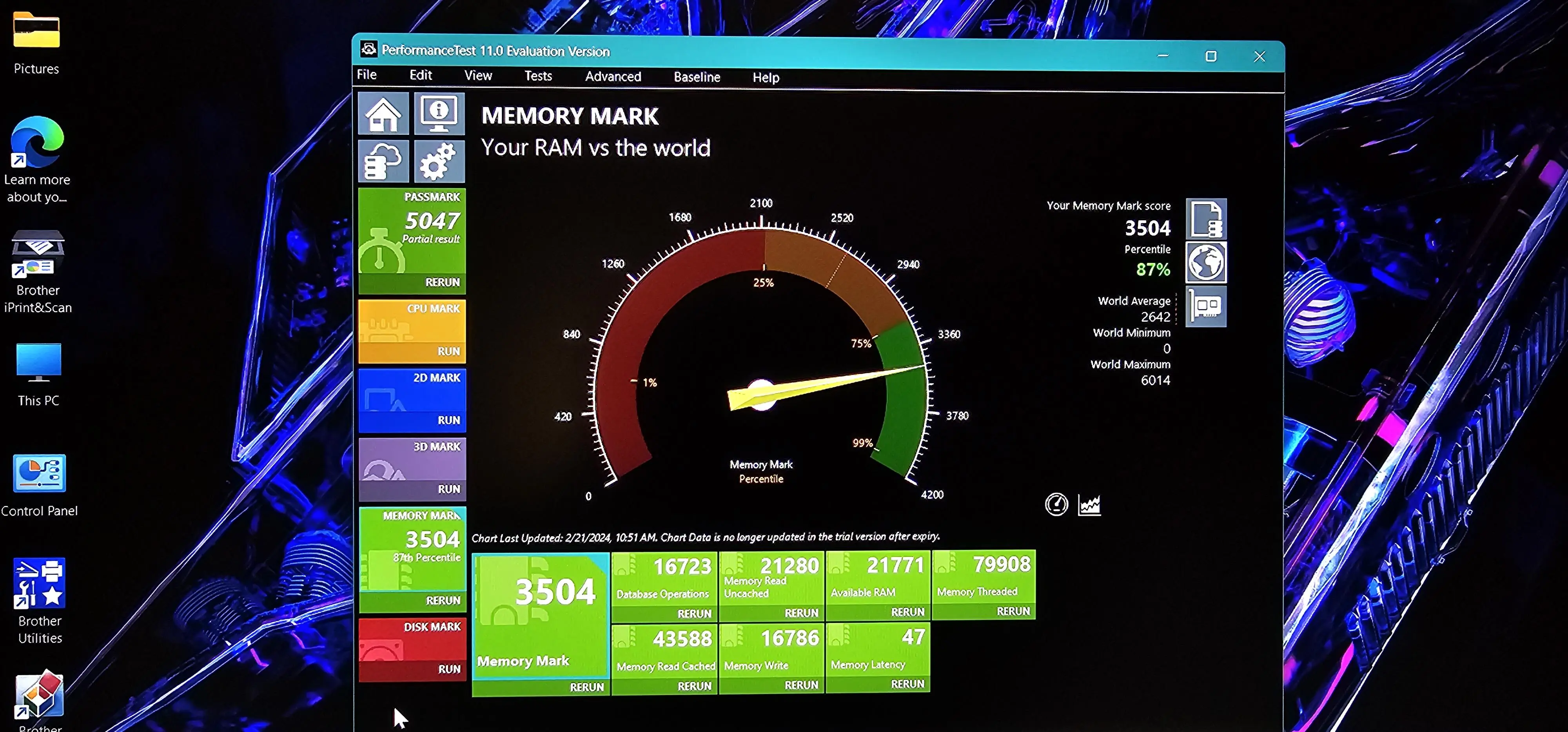The height and width of the screenshot is (732, 1568).
Task: Click the cloud baseline database icon
Action: point(383,162)
